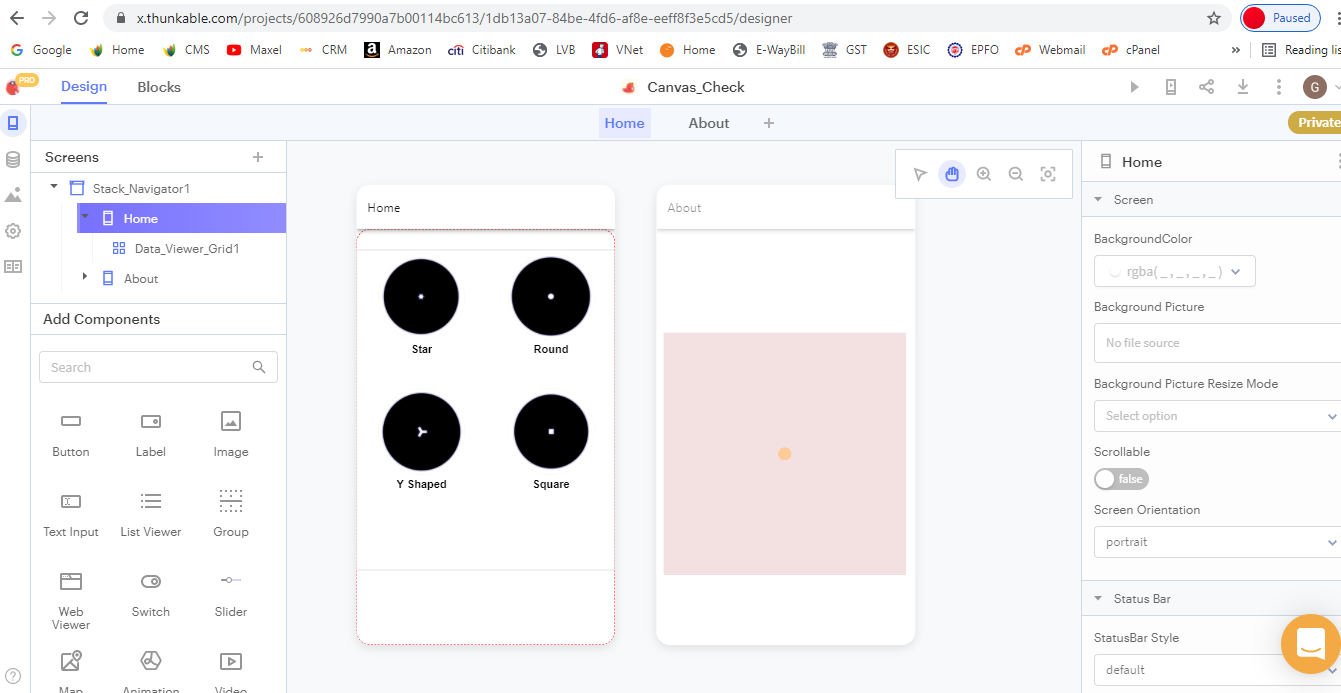
Task: Click the Star canvas thumbnail
Action: click(x=421, y=296)
